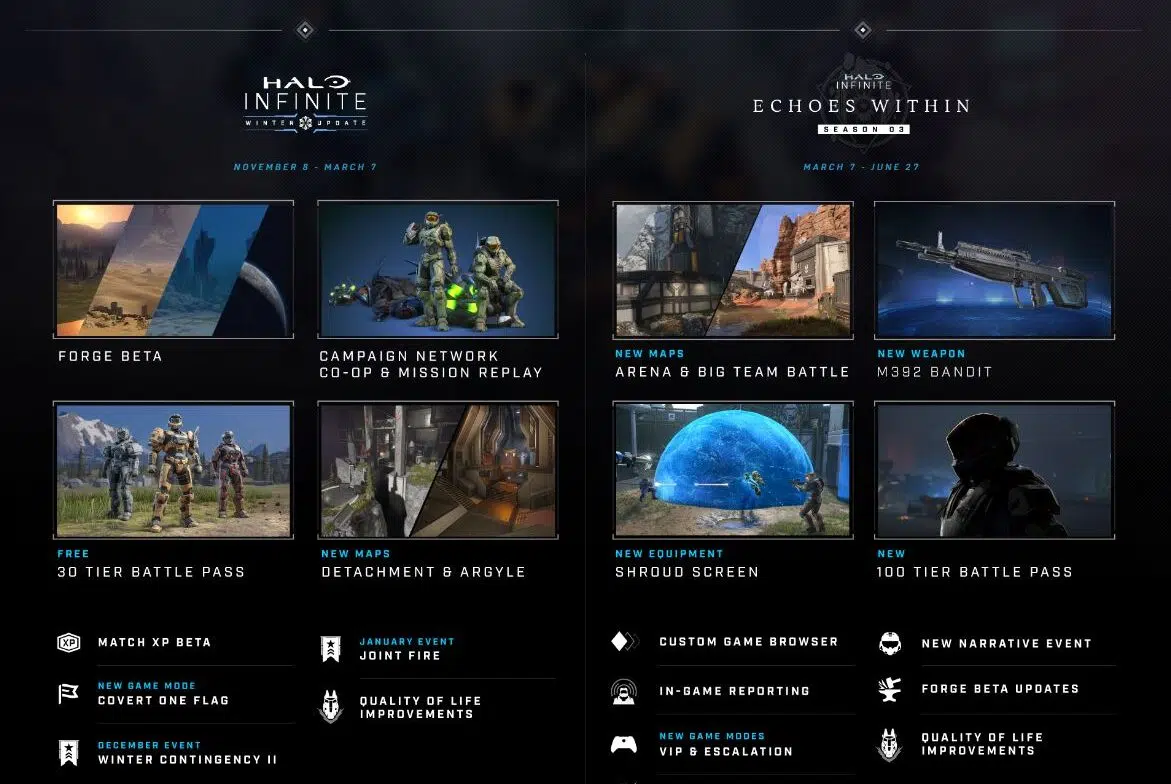Open the Shroud Screen equipment image
This screenshot has height=784, width=1171.
point(732,470)
